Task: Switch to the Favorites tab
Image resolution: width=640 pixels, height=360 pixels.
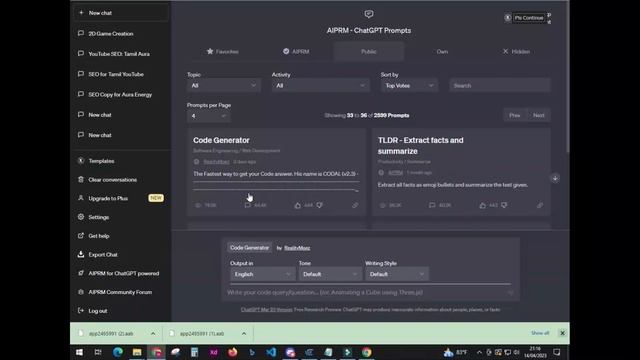Action: coord(222,51)
